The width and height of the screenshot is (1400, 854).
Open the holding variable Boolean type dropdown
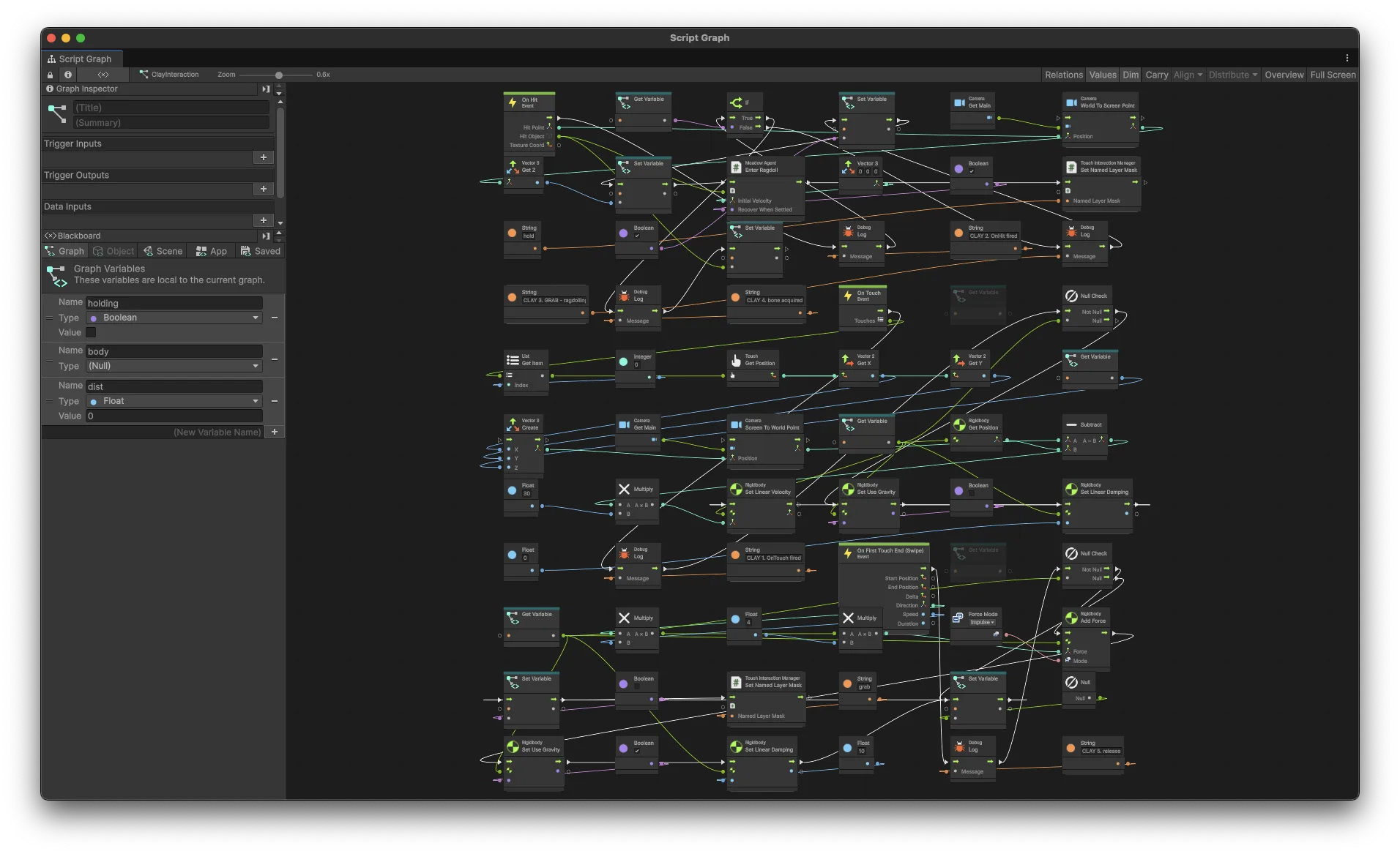click(x=174, y=318)
